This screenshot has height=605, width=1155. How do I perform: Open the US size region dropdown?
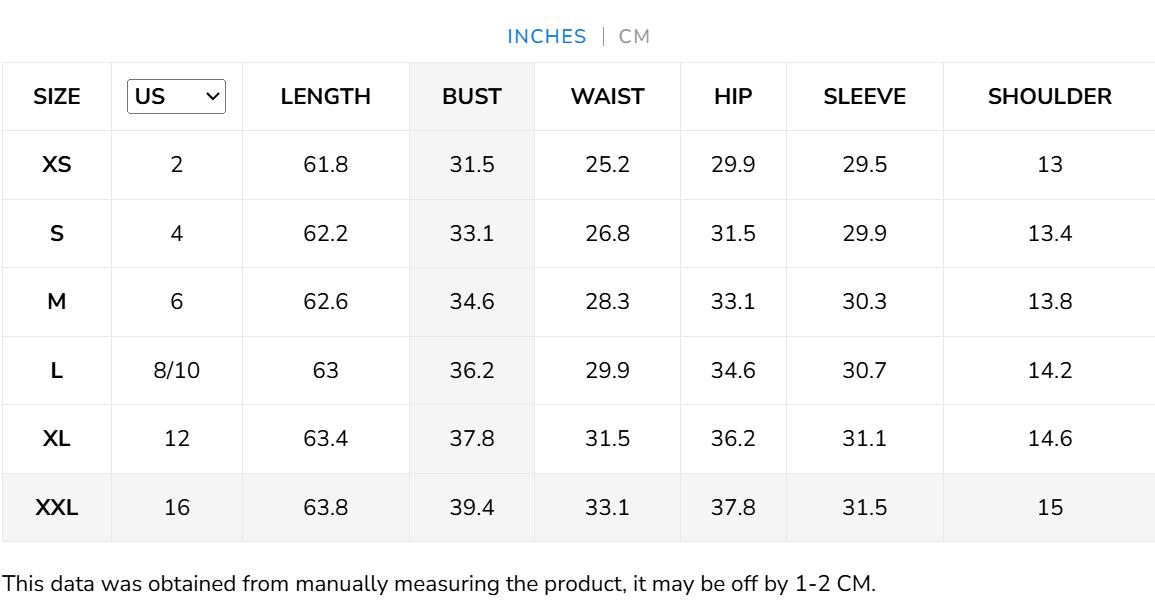(177, 97)
